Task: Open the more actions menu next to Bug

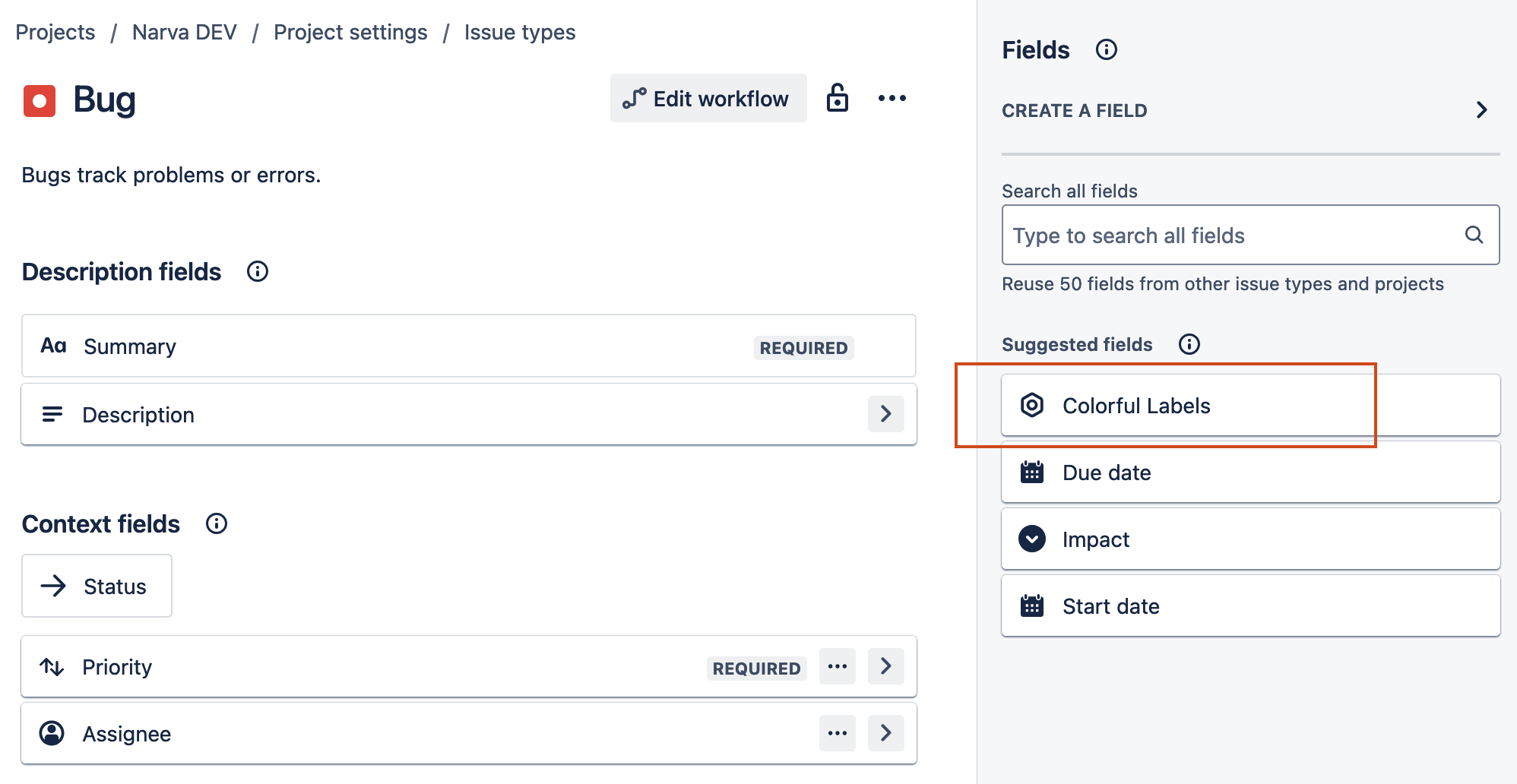Action: (x=892, y=98)
